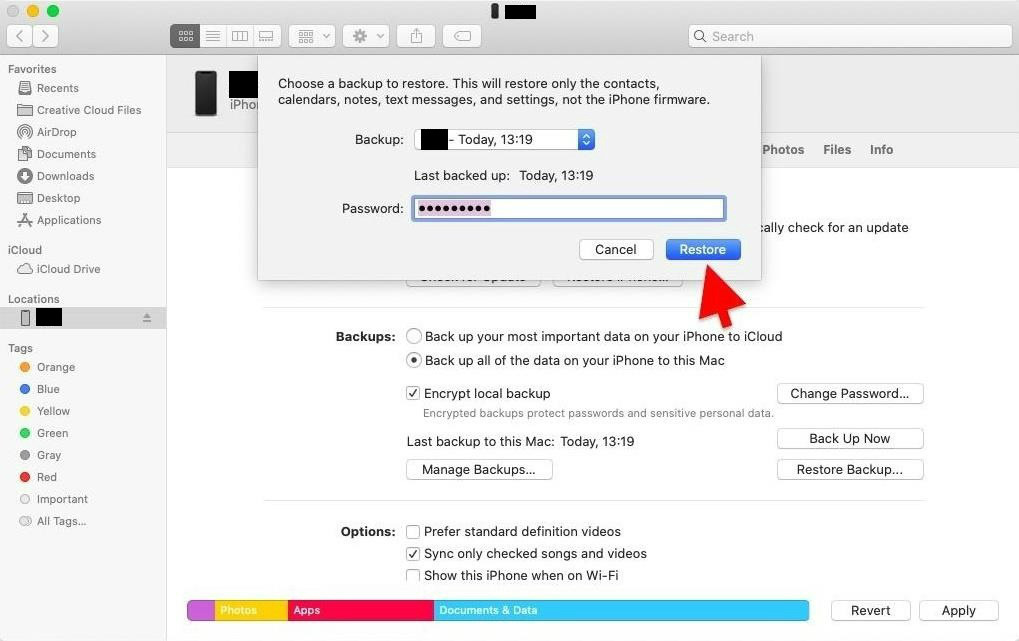Expand the group-by arrangement dropdown
Image resolution: width=1019 pixels, height=641 pixels.
[x=311, y=36]
